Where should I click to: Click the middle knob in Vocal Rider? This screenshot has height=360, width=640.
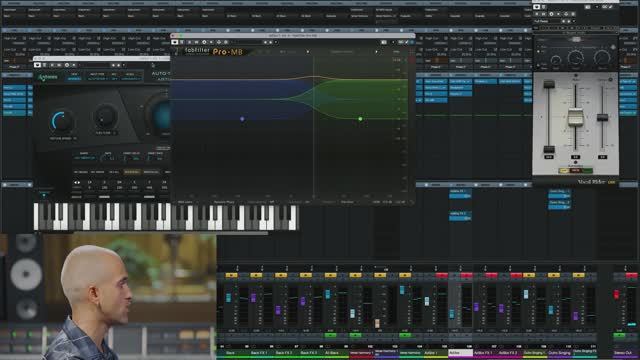(x=576, y=58)
